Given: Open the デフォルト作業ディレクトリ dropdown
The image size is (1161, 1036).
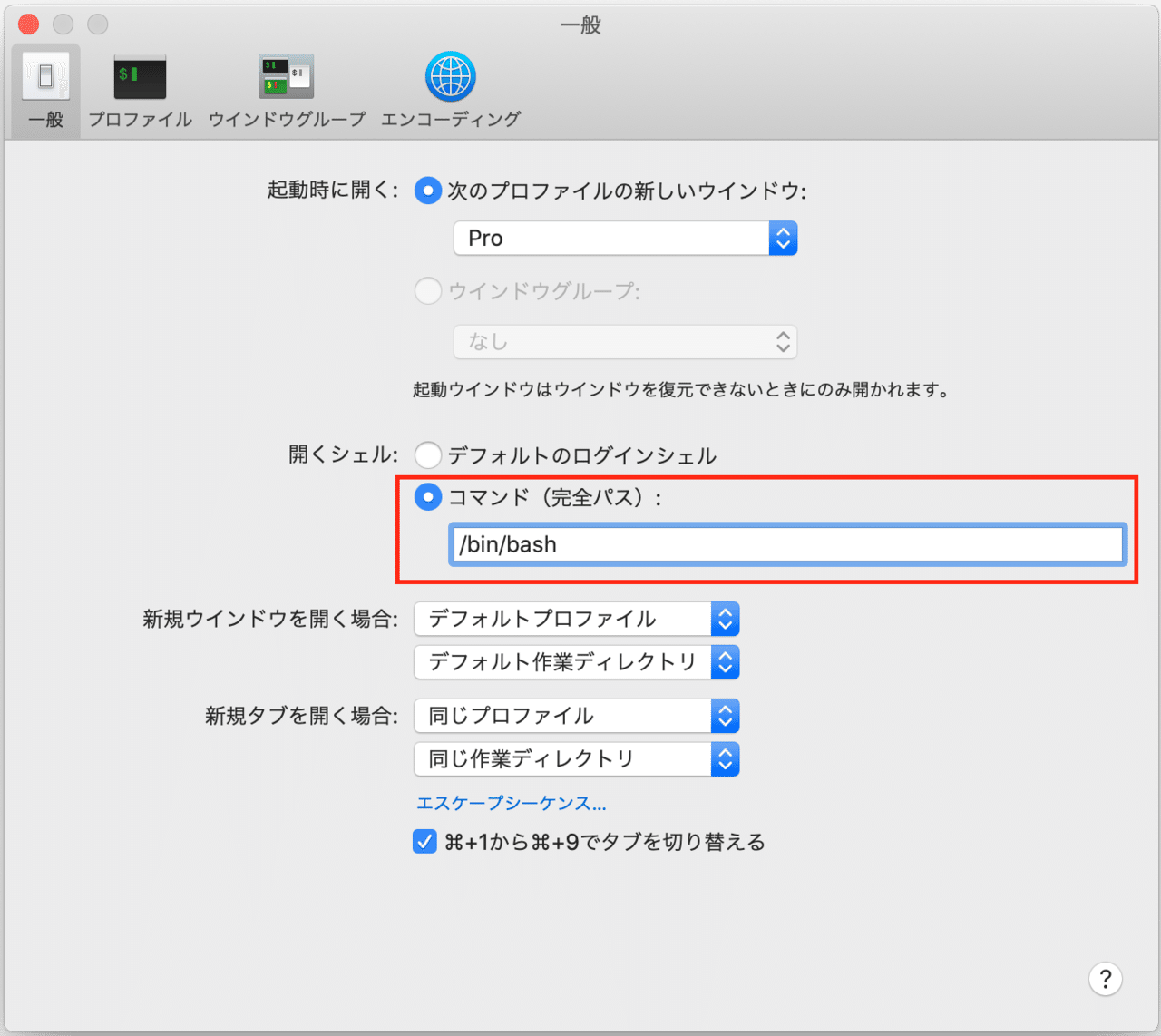Looking at the screenshot, I should [x=577, y=662].
